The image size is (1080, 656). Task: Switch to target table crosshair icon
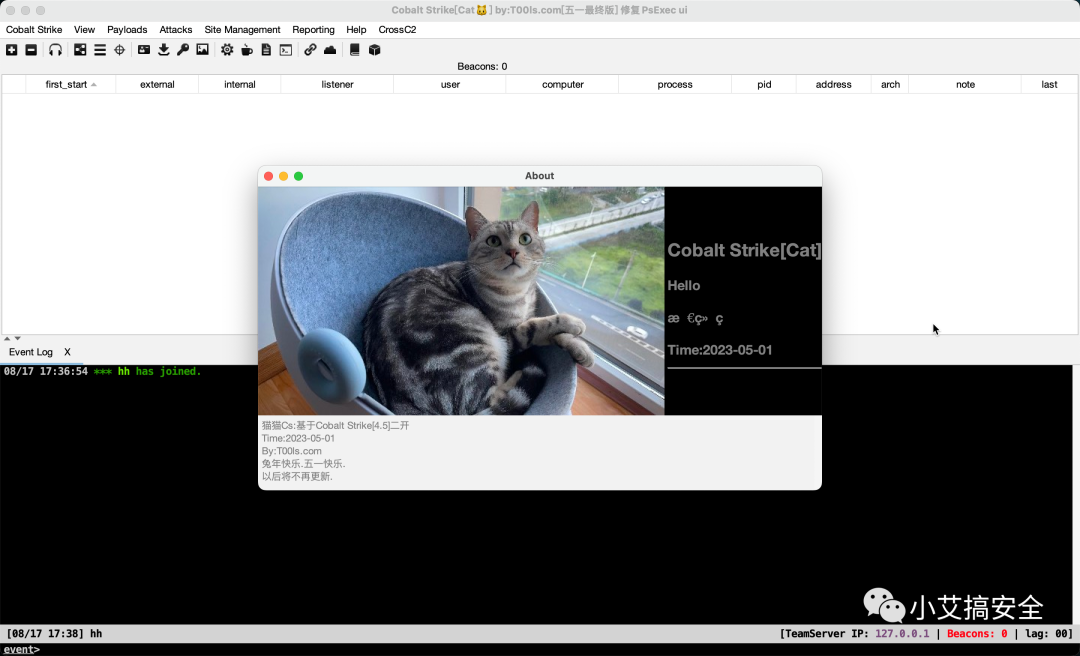point(119,50)
